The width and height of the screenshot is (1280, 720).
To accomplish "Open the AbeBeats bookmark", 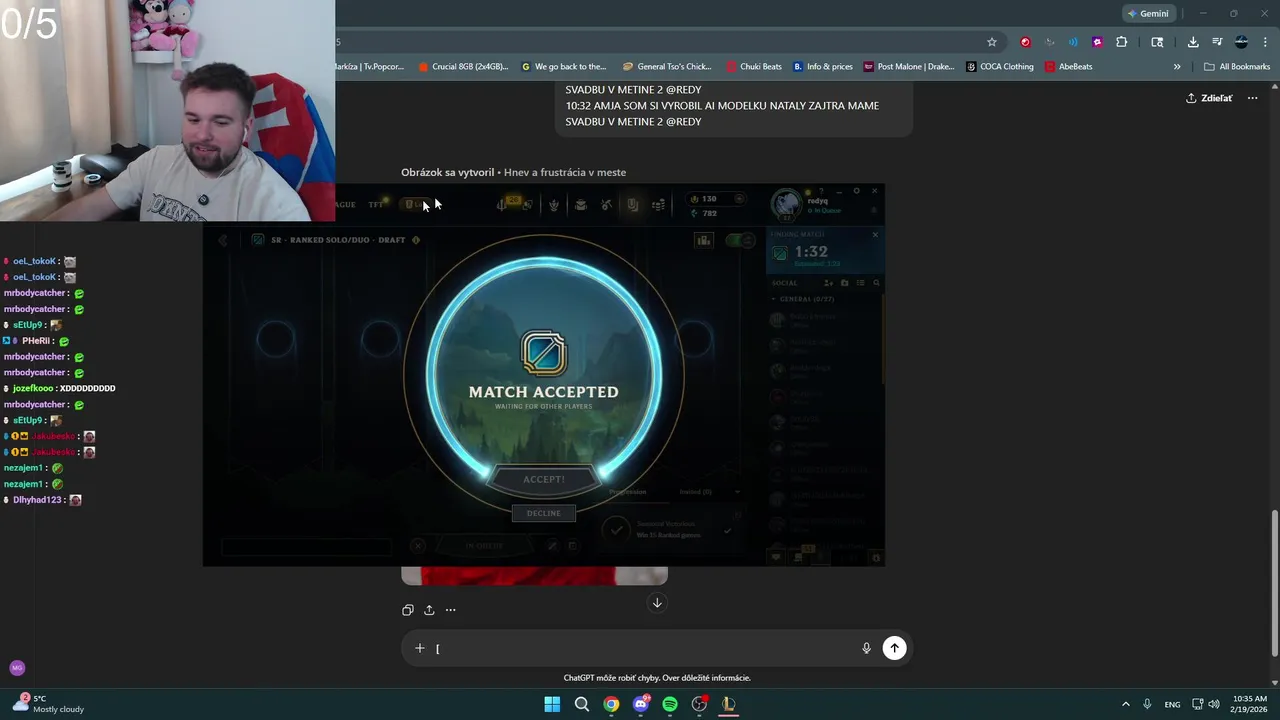I will click(x=1068, y=67).
